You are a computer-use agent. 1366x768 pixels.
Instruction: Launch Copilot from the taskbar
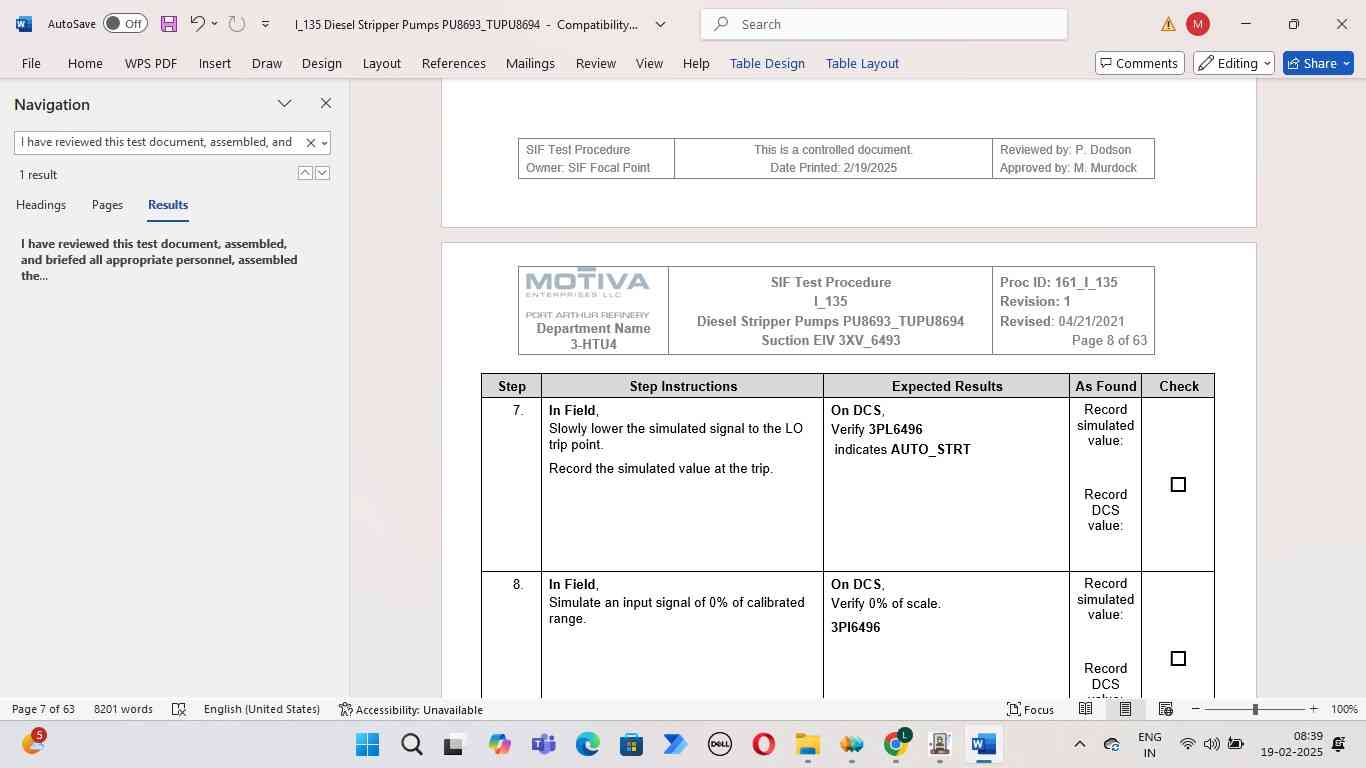pyautogui.click(x=499, y=744)
